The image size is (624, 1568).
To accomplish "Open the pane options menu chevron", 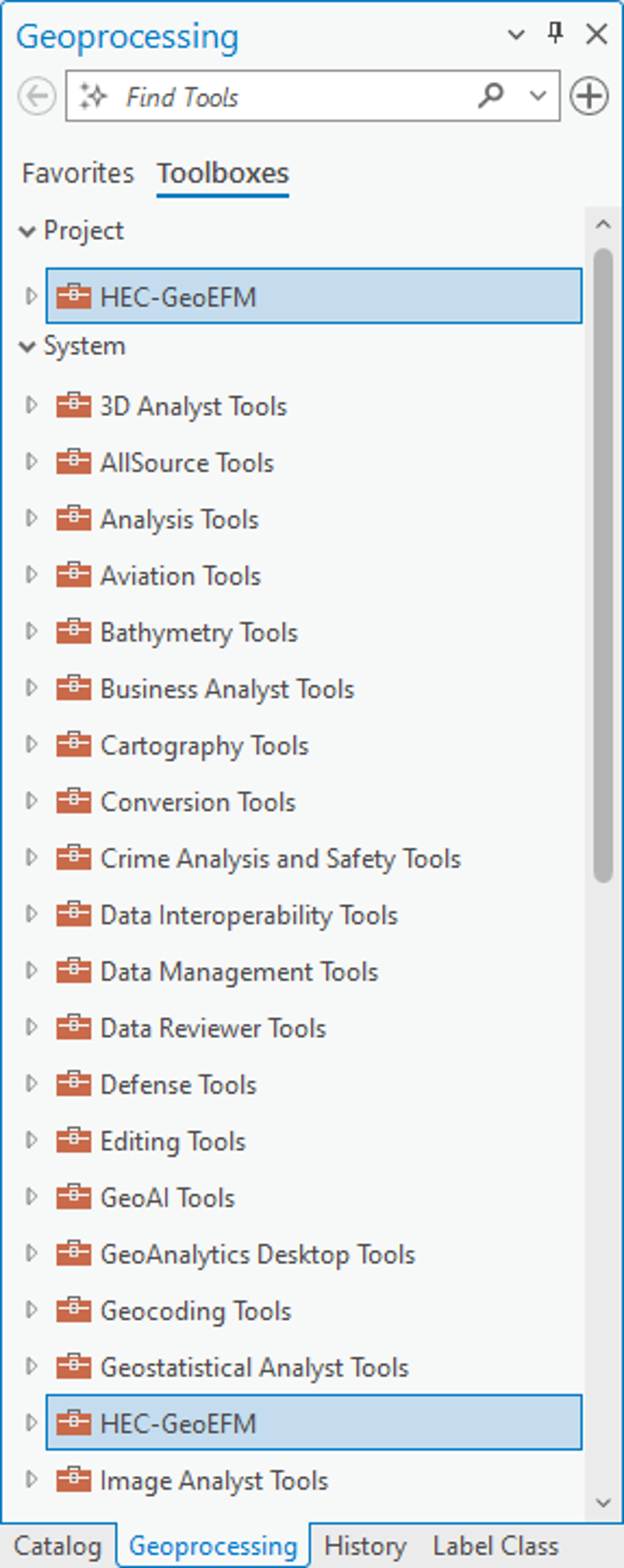I will [x=516, y=34].
